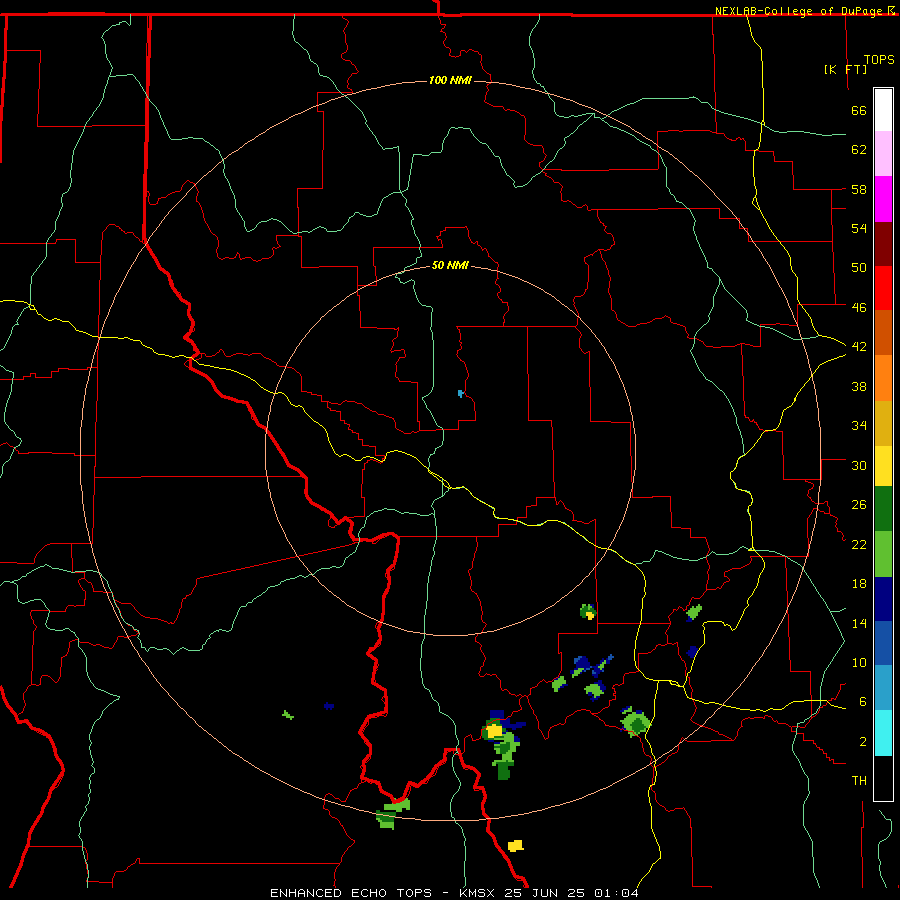
Task: Click the "42" legend value
Action: (859, 347)
